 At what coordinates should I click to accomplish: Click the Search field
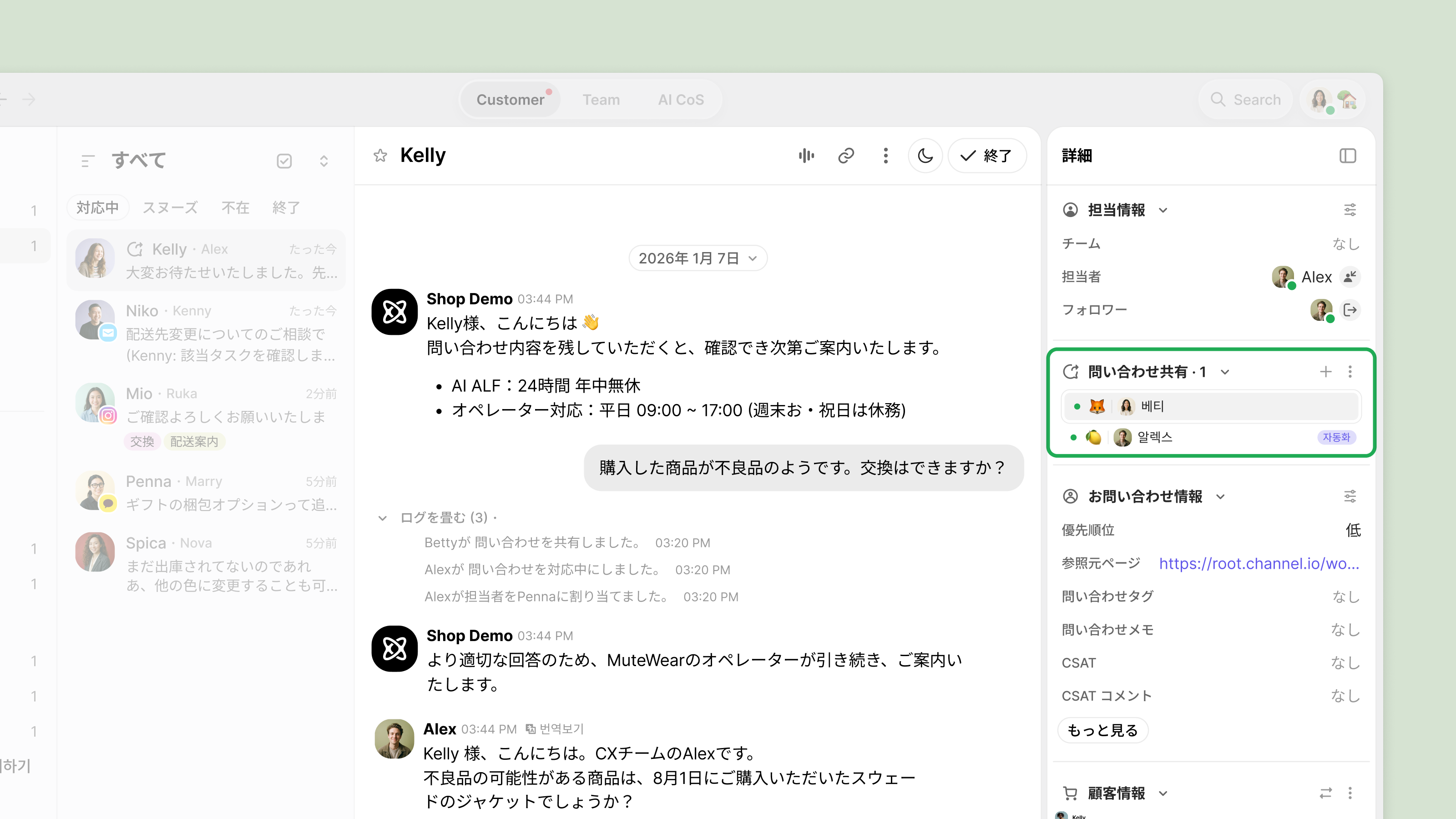[x=1246, y=100]
